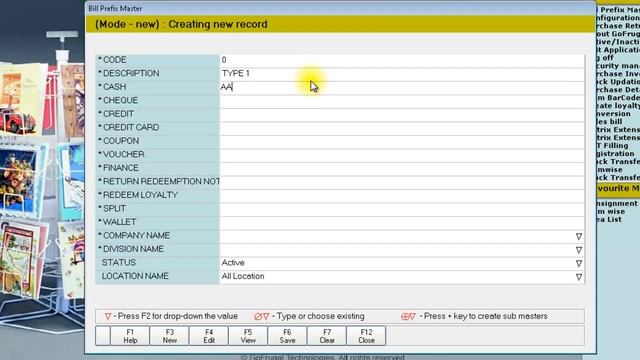Select the RETURN REDEEMPTION NOTE field
The image size is (640, 360).
(402, 181)
